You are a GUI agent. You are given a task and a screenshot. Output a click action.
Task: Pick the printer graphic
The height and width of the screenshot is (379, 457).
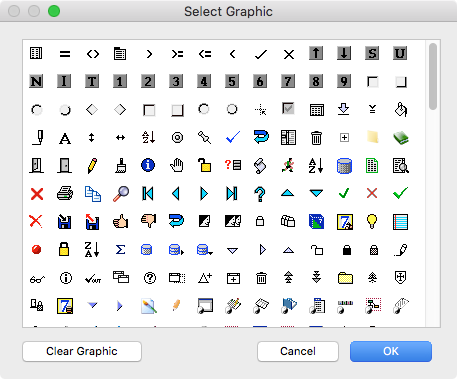pyautogui.click(x=65, y=193)
